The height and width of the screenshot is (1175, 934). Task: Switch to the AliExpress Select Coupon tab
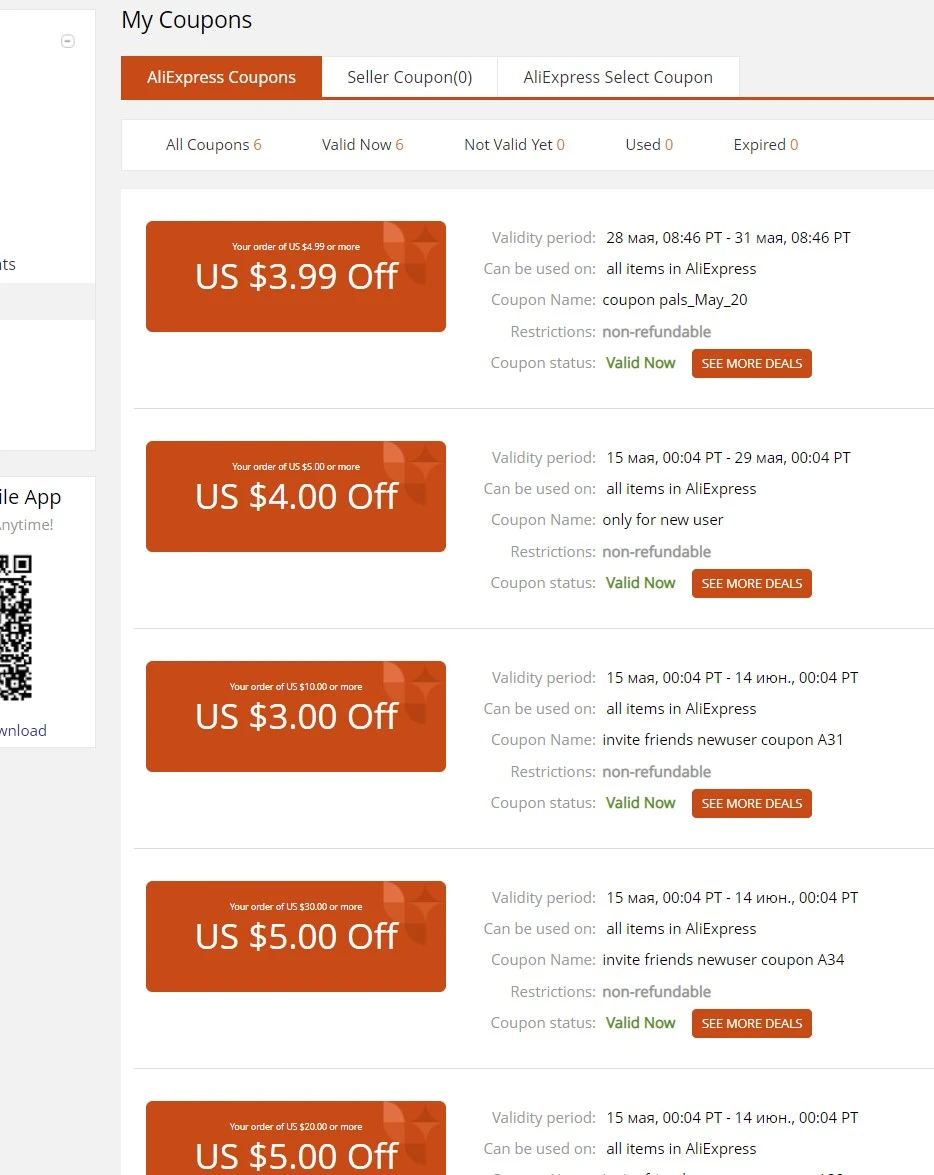618,77
